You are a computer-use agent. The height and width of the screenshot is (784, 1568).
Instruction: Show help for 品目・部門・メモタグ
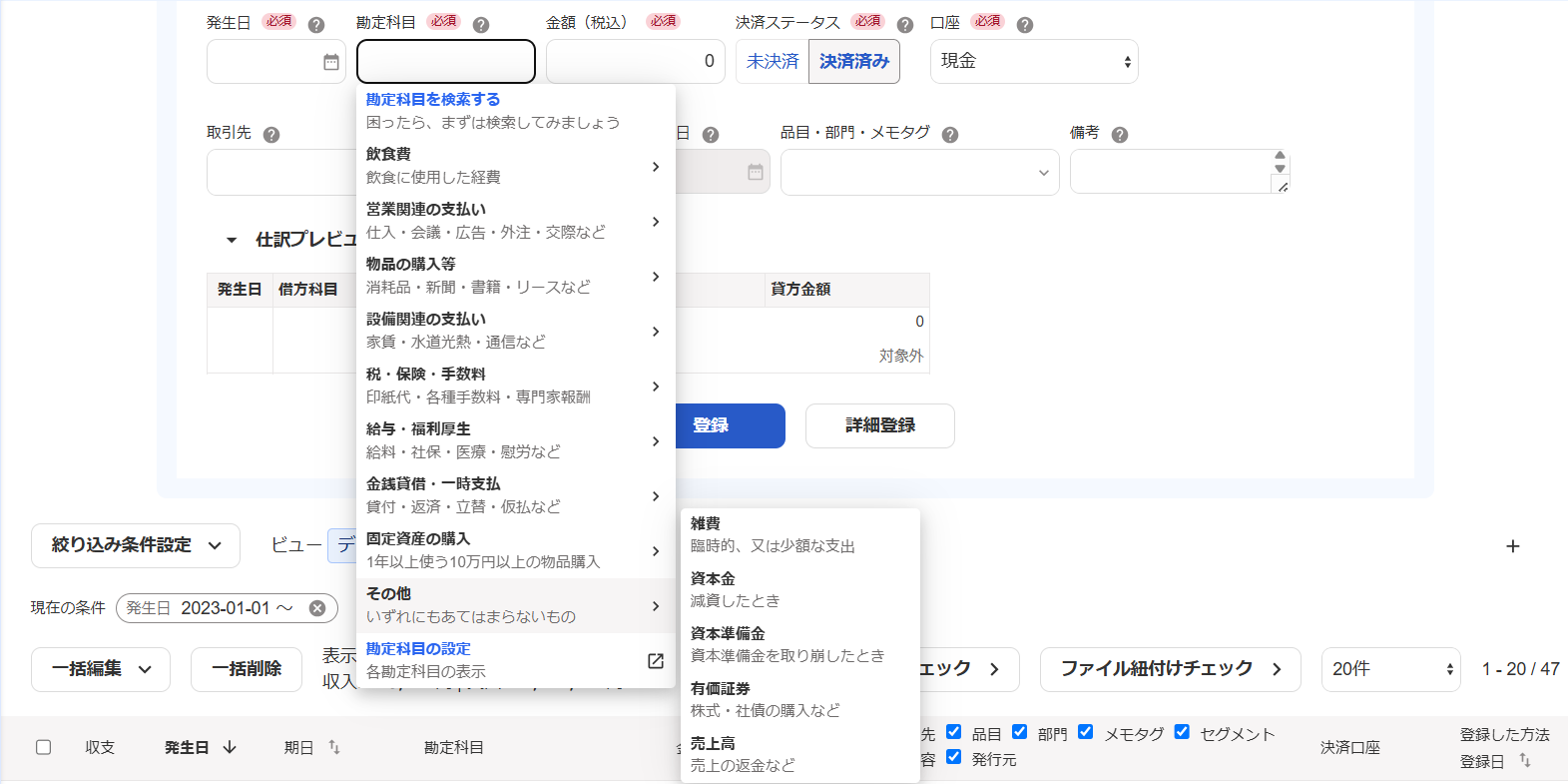click(950, 135)
